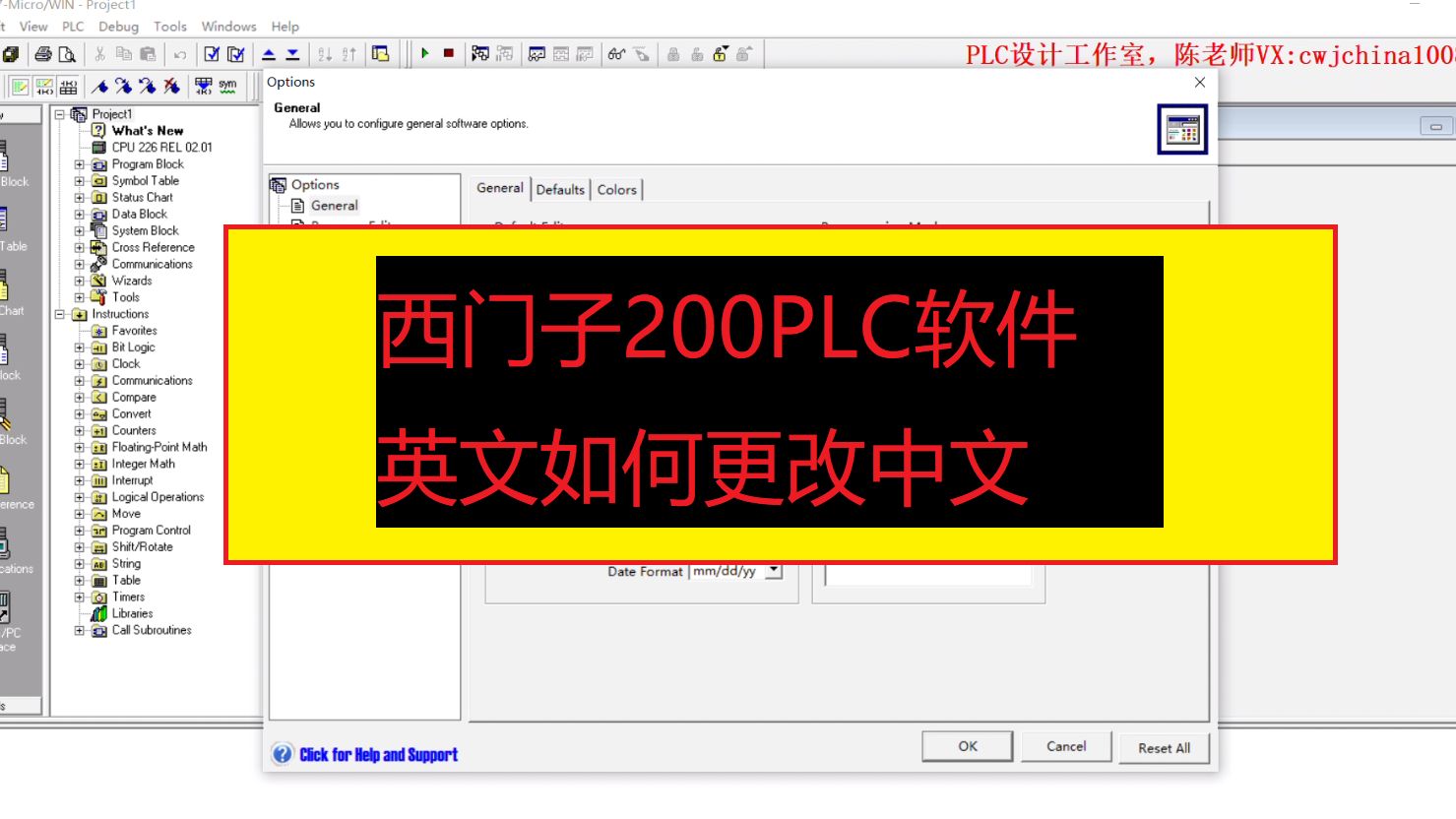Click the Options toolbar icon

pyautogui.click(x=381, y=54)
